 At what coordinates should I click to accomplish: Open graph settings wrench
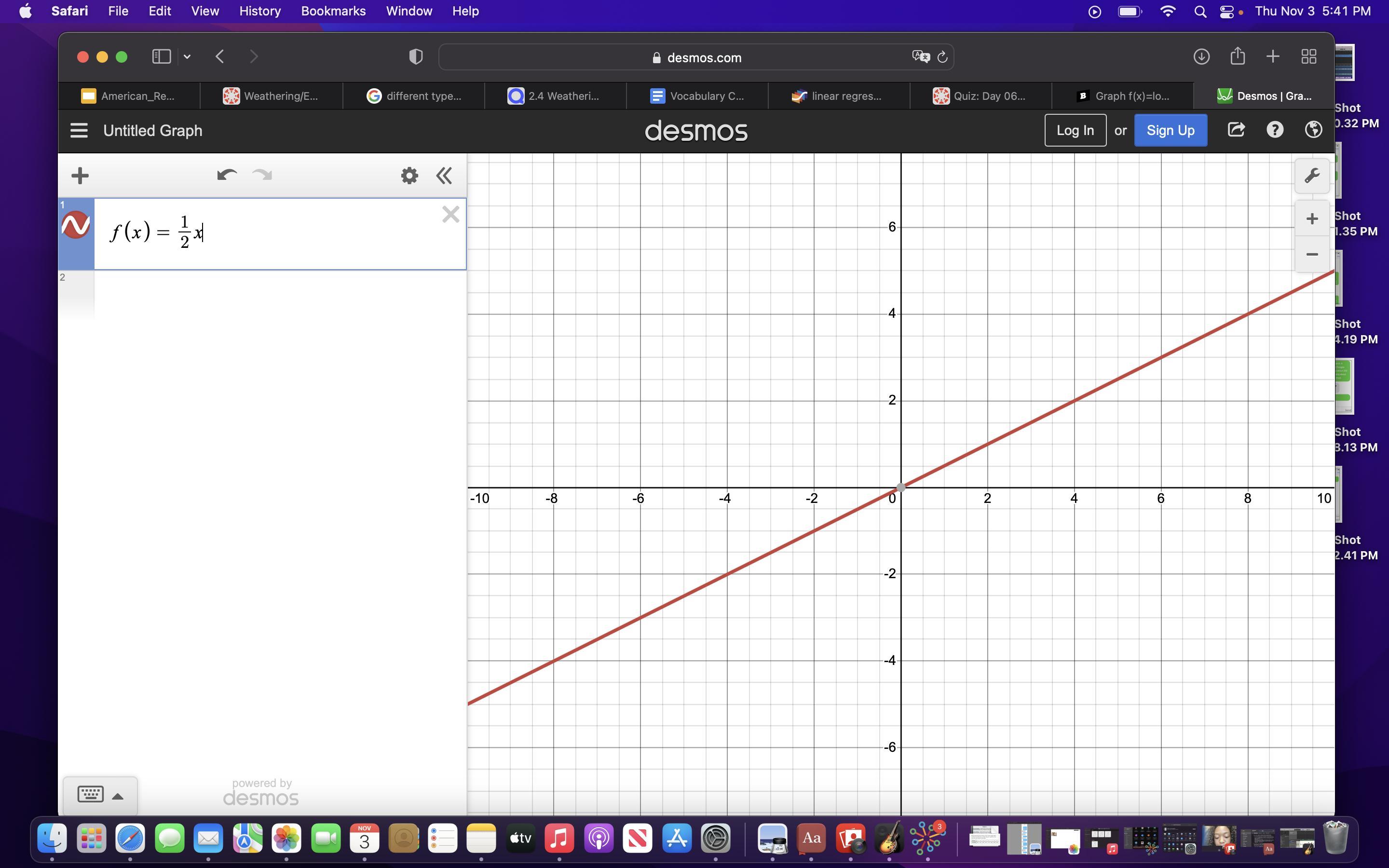[1312, 176]
